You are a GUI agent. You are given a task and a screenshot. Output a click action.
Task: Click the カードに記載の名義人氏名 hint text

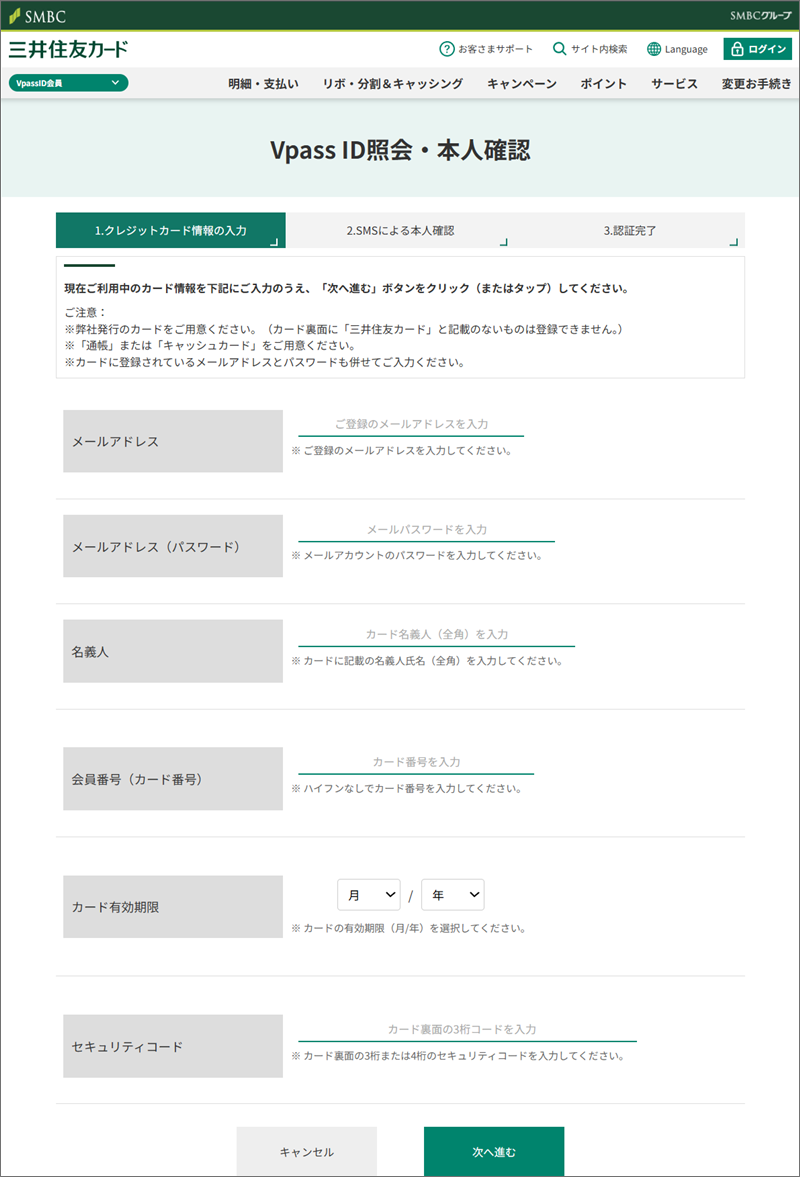[x=427, y=661]
